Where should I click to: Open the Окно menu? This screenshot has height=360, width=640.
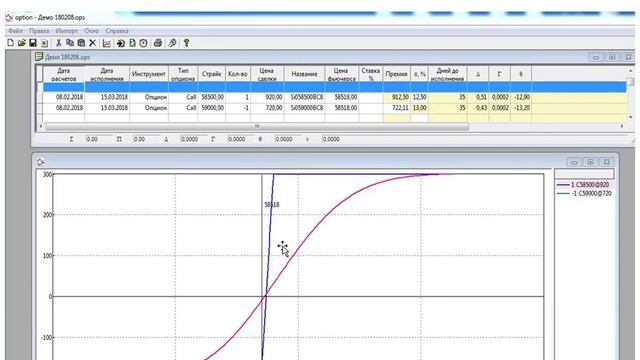pyautogui.click(x=91, y=31)
